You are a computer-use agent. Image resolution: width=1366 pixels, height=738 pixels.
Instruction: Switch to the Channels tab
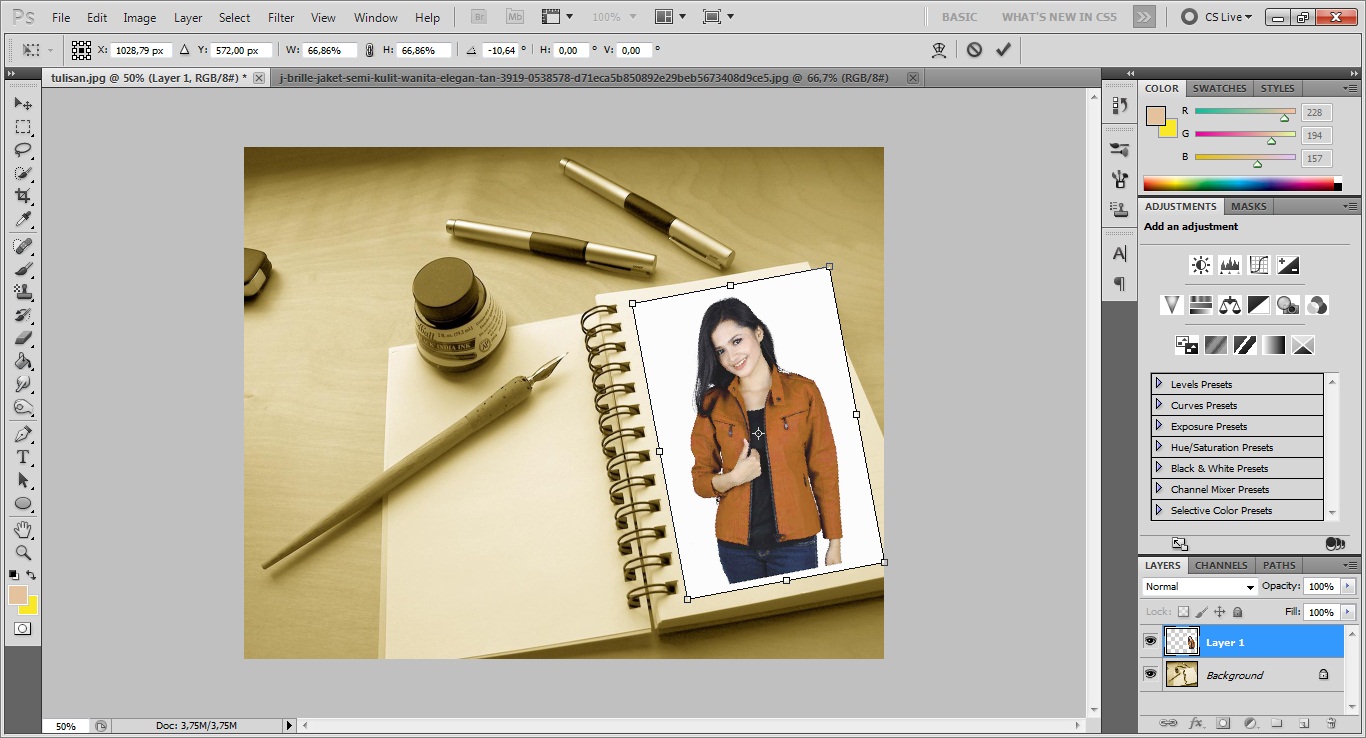click(1221, 565)
